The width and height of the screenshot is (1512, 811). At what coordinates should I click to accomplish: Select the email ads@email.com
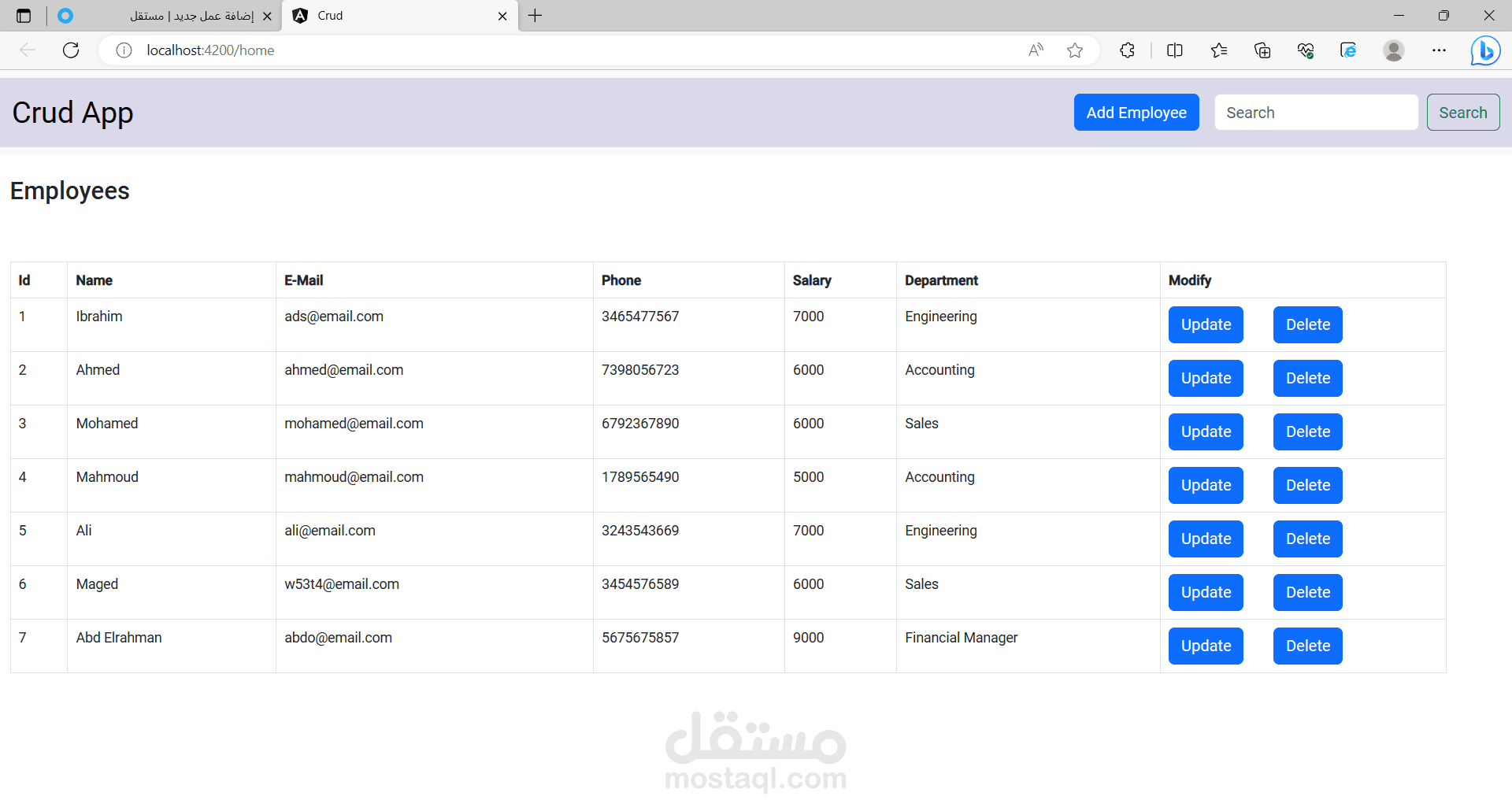coord(334,317)
